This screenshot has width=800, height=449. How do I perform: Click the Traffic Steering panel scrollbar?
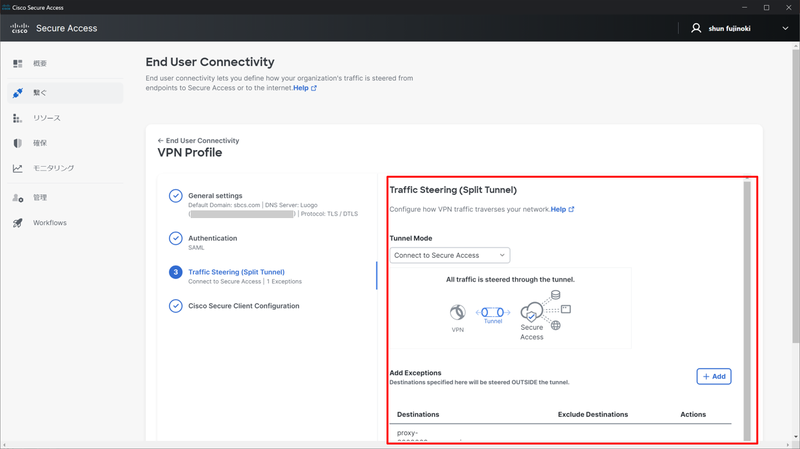[x=747, y=310]
